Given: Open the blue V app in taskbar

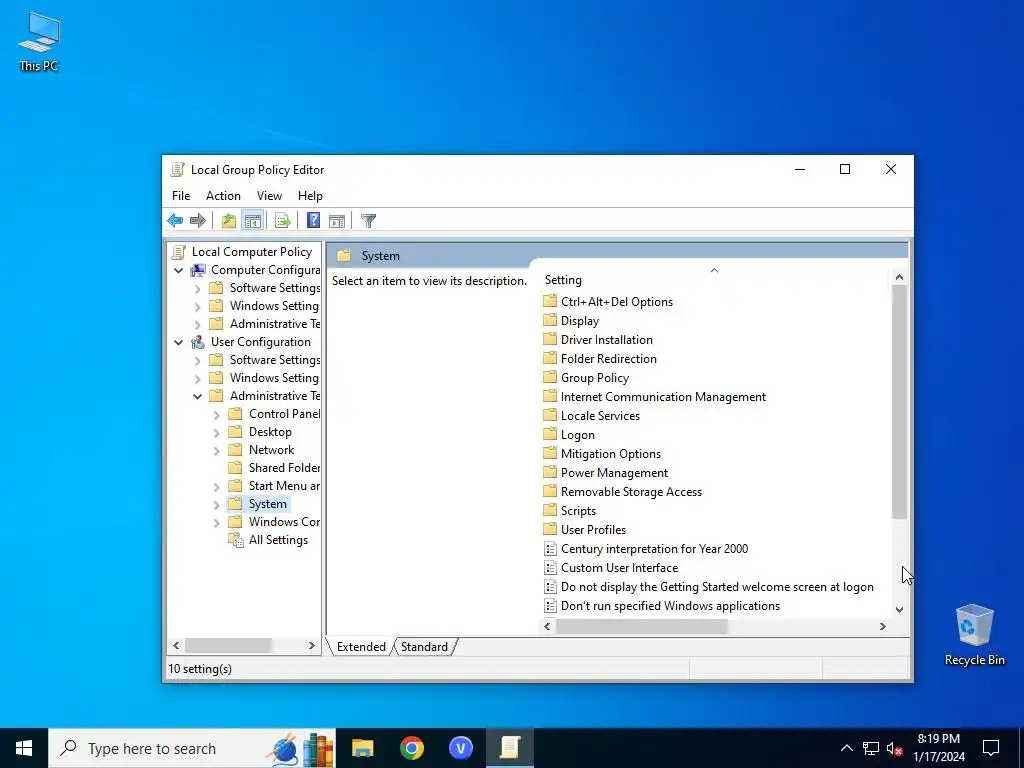Looking at the screenshot, I should coord(461,748).
